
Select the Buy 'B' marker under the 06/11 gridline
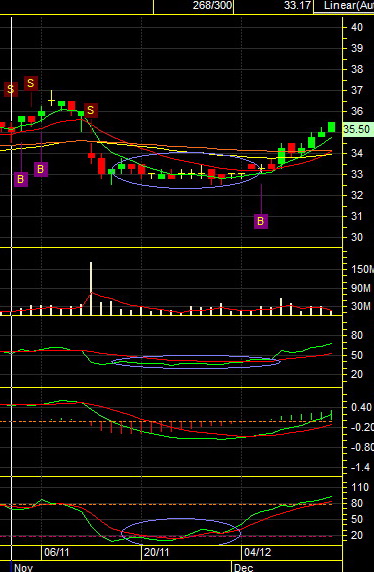[41, 169]
